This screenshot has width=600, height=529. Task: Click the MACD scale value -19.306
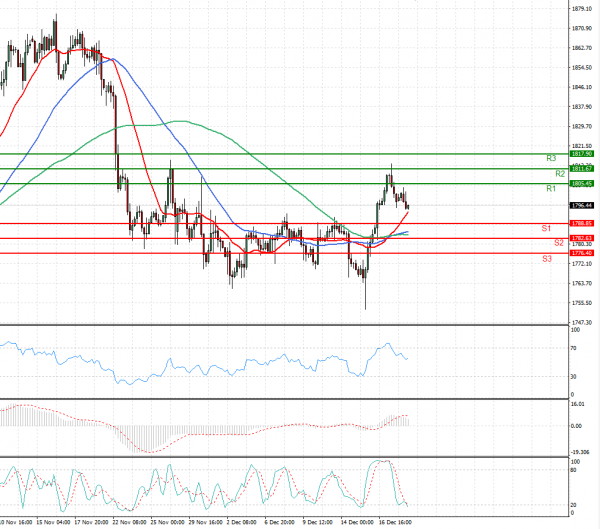[580, 452]
